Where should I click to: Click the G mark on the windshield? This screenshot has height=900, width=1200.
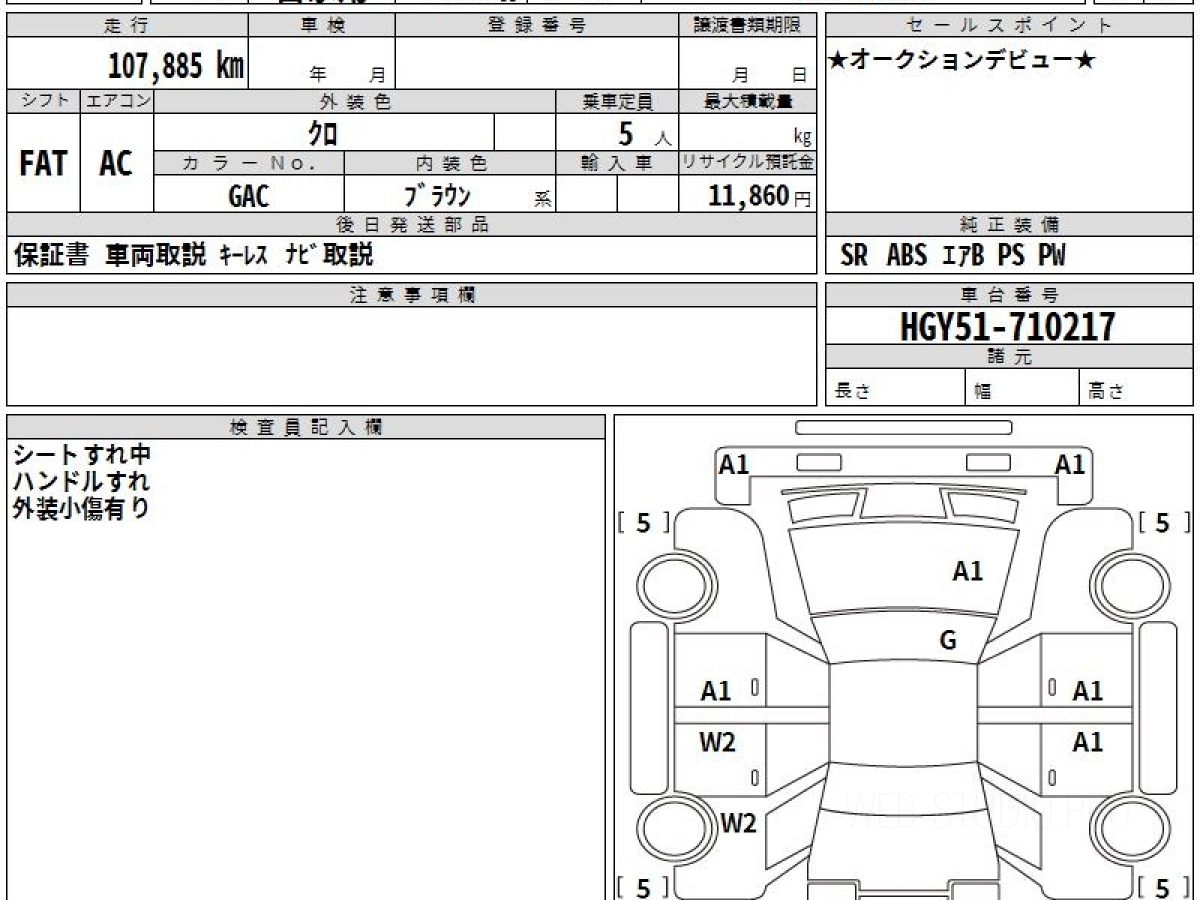(x=948, y=641)
